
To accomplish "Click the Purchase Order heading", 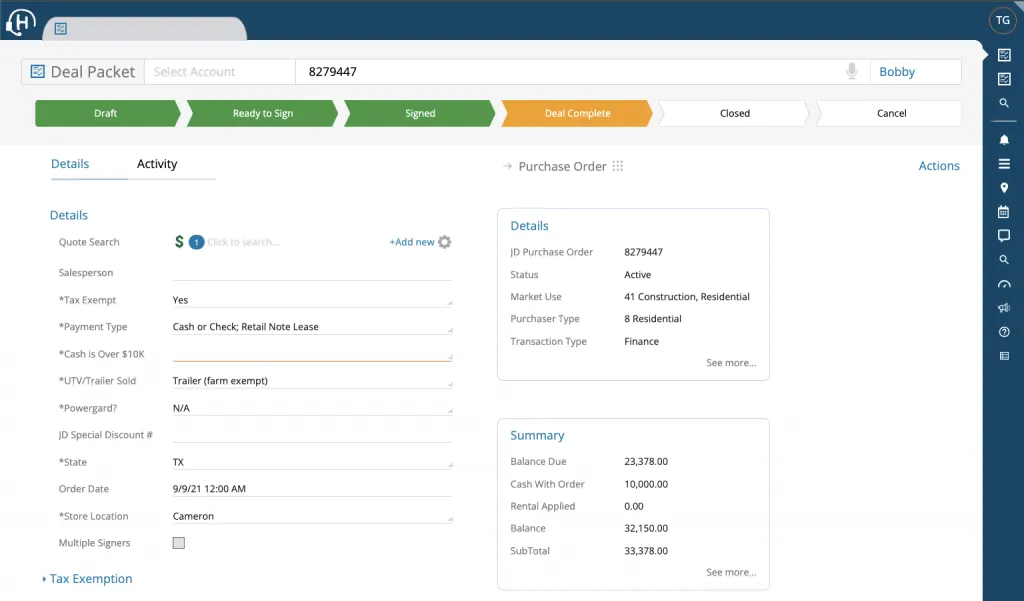I will 562,167.
